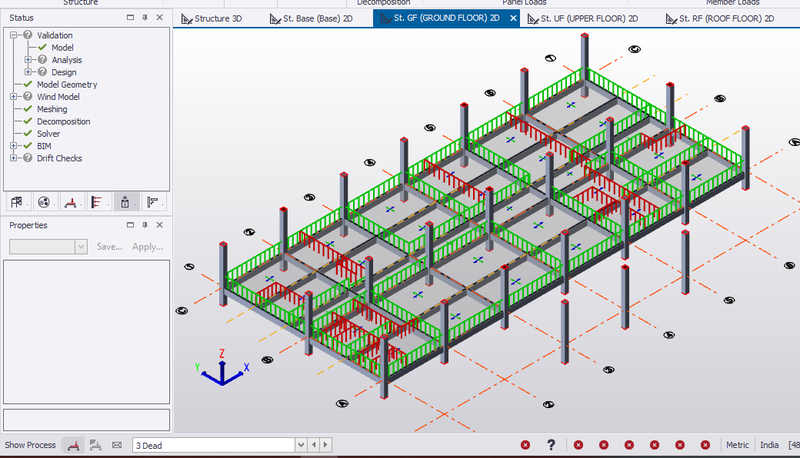Click the 3 Dead loadcase text field
The image size is (800, 458).
(213, 445)
